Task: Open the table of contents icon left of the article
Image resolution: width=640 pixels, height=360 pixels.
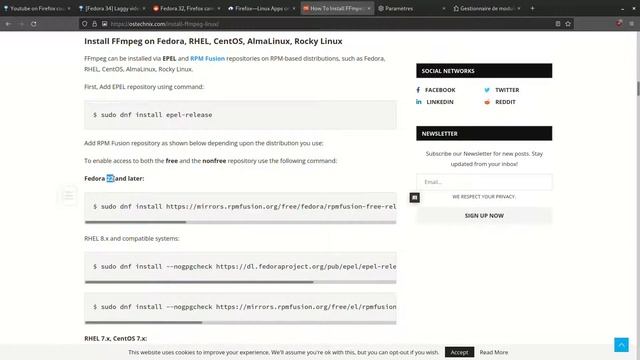Action: click(68, 195)
